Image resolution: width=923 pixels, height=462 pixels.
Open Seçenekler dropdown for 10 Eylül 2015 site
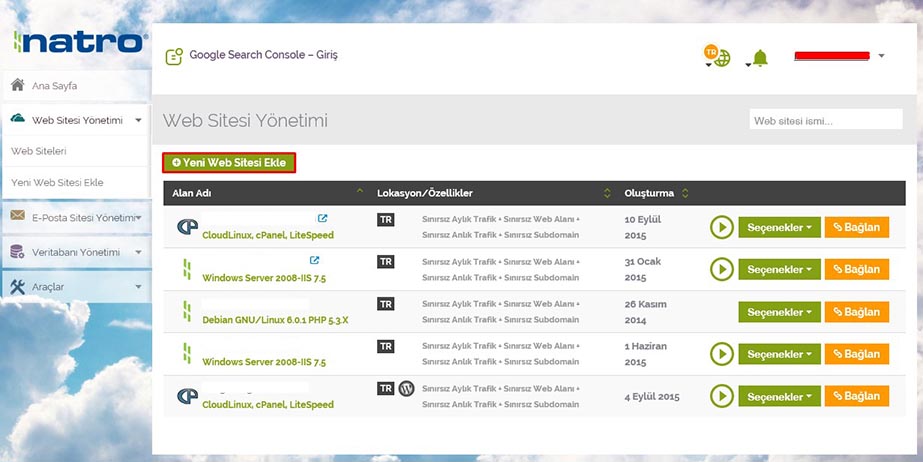click(779, 227)
